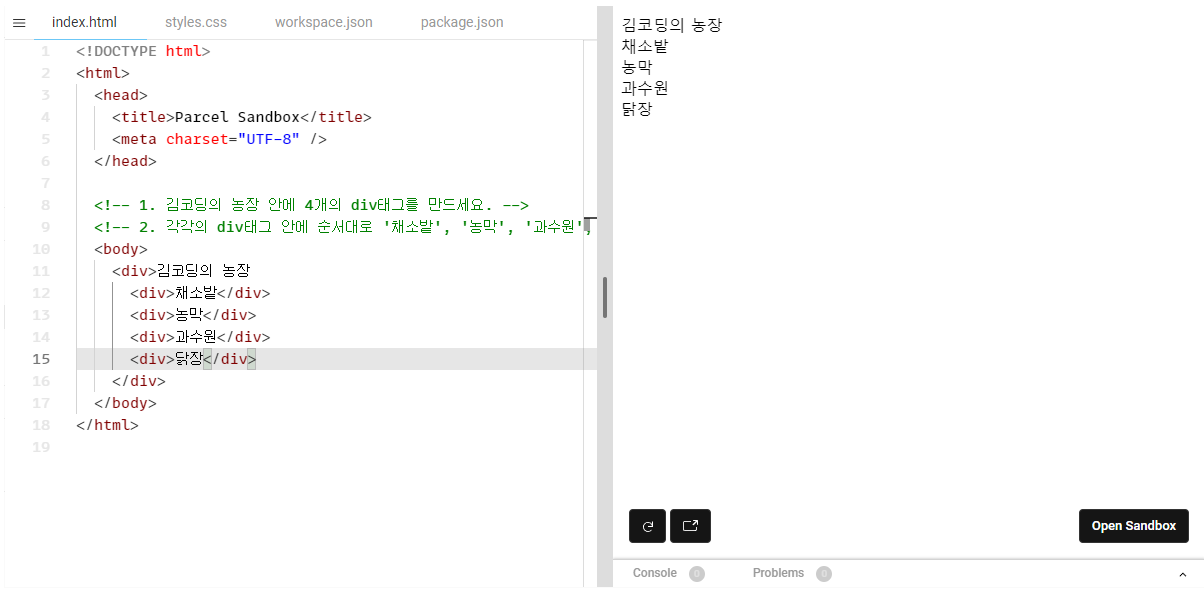Click the <div>닭장</div> code line
This screenshot has width=1204, height=597.
[x=193, y=359]
